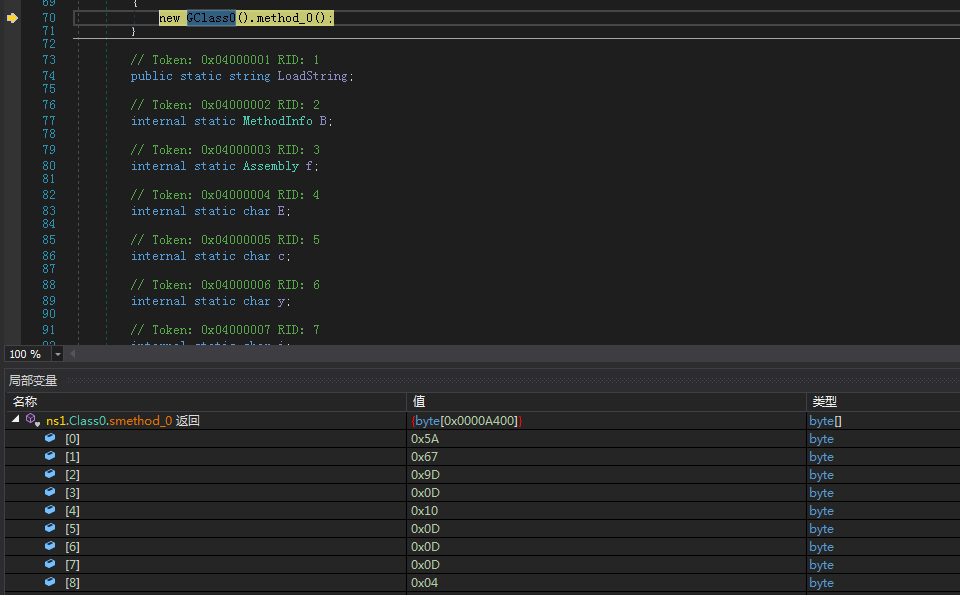Click line number 73 in the gutter
Image resolution: width=960 pixels, height=595 pixels.
point(48,59)
